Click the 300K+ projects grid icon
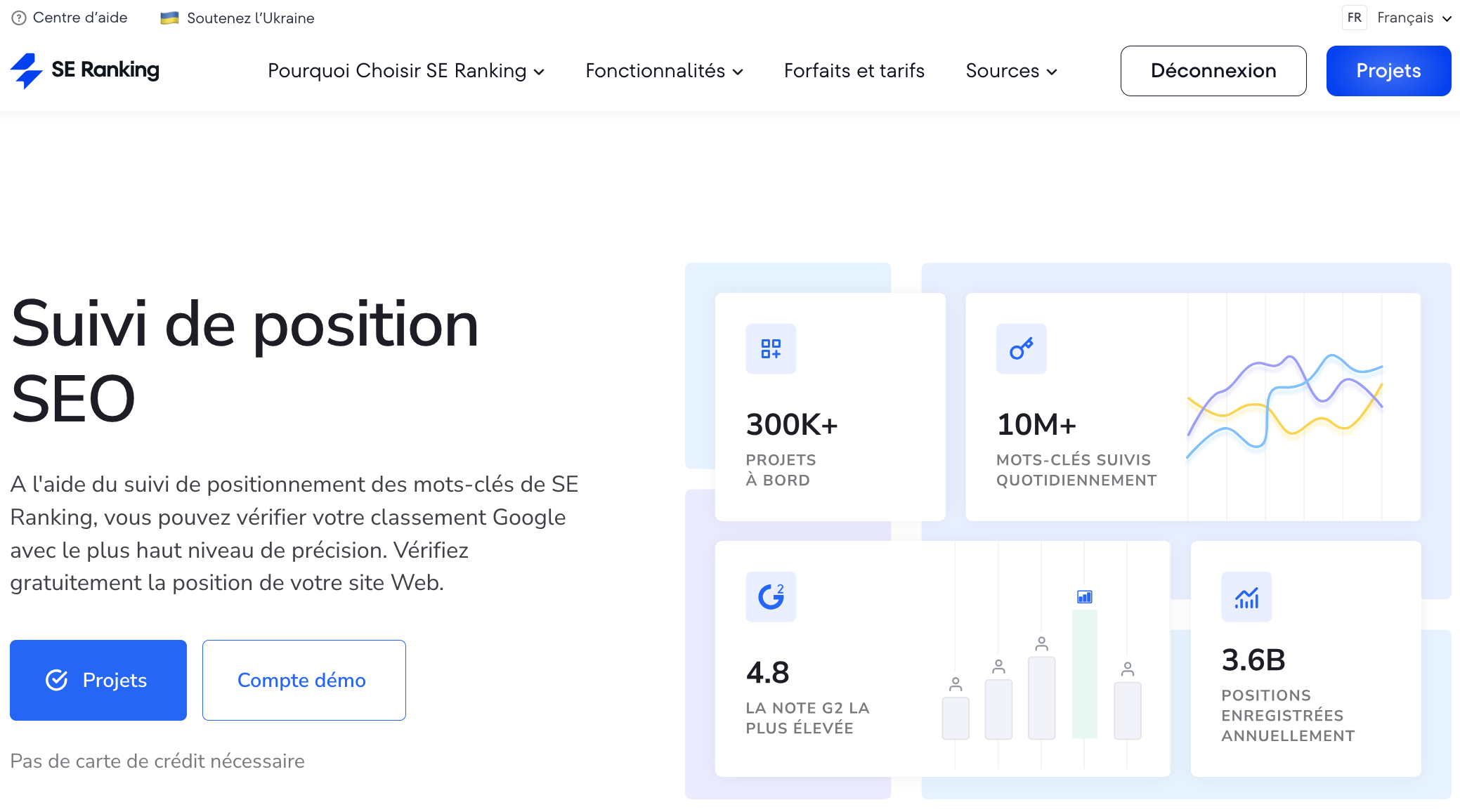The width and height of the screenshot is (1460, 812). [771, 349]
